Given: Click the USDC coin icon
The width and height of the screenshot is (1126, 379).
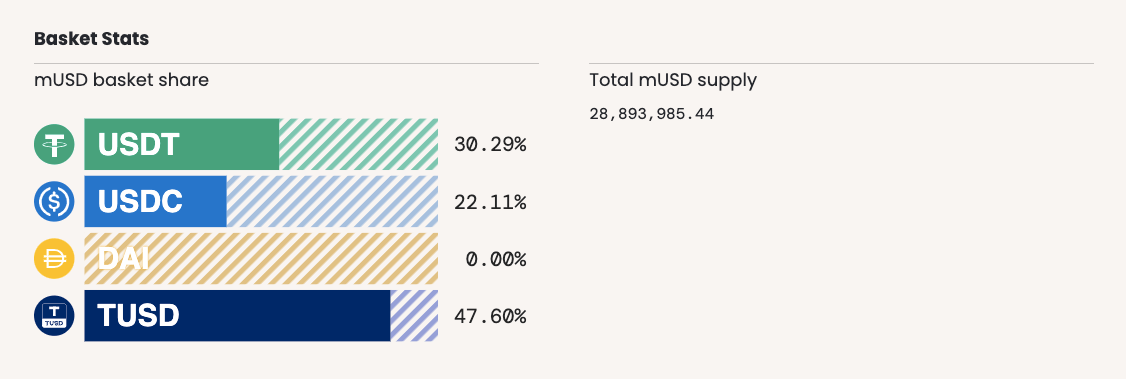Looking at the screenshot, I should pos(55,202).
